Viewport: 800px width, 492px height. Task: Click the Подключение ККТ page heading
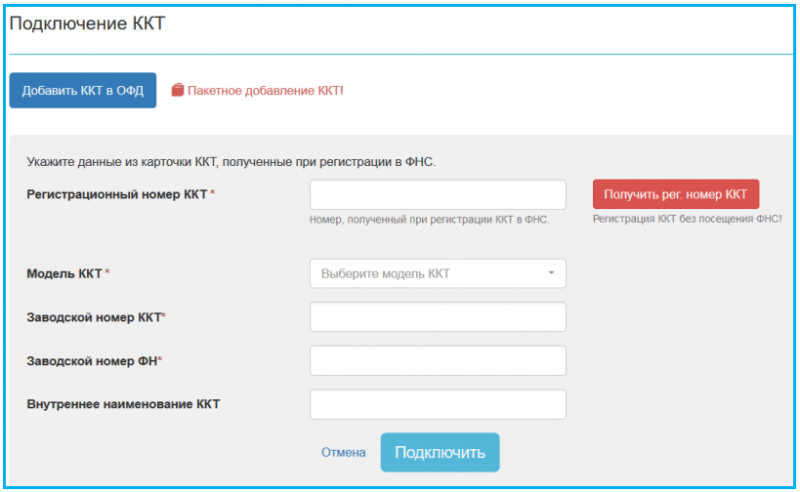86,24
